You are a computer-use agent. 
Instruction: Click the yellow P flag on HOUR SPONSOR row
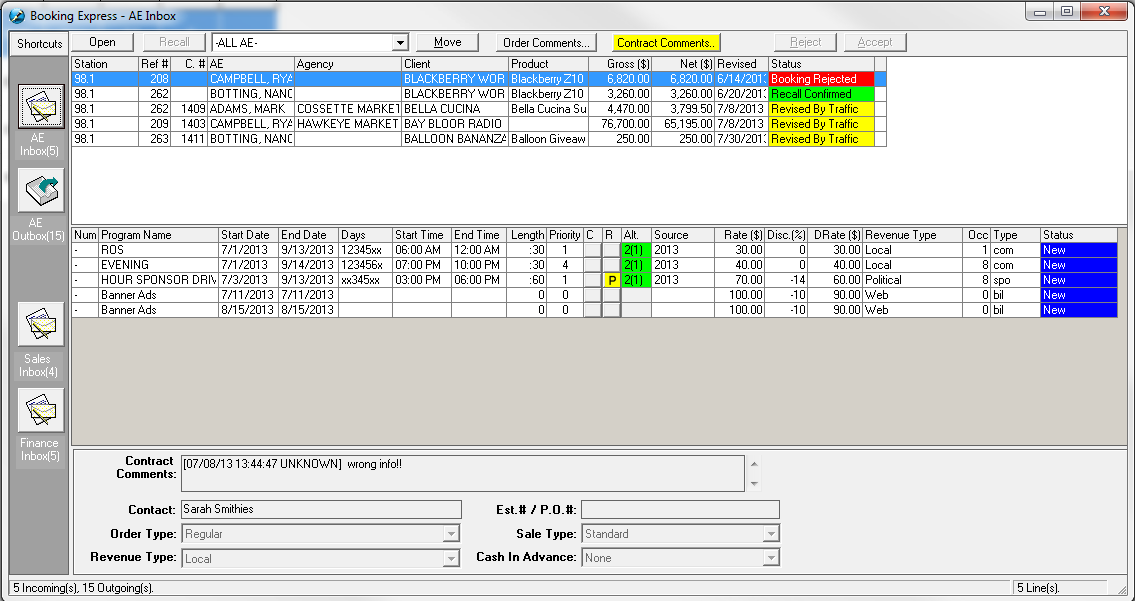pyautogui.click(x=611, y=280)
